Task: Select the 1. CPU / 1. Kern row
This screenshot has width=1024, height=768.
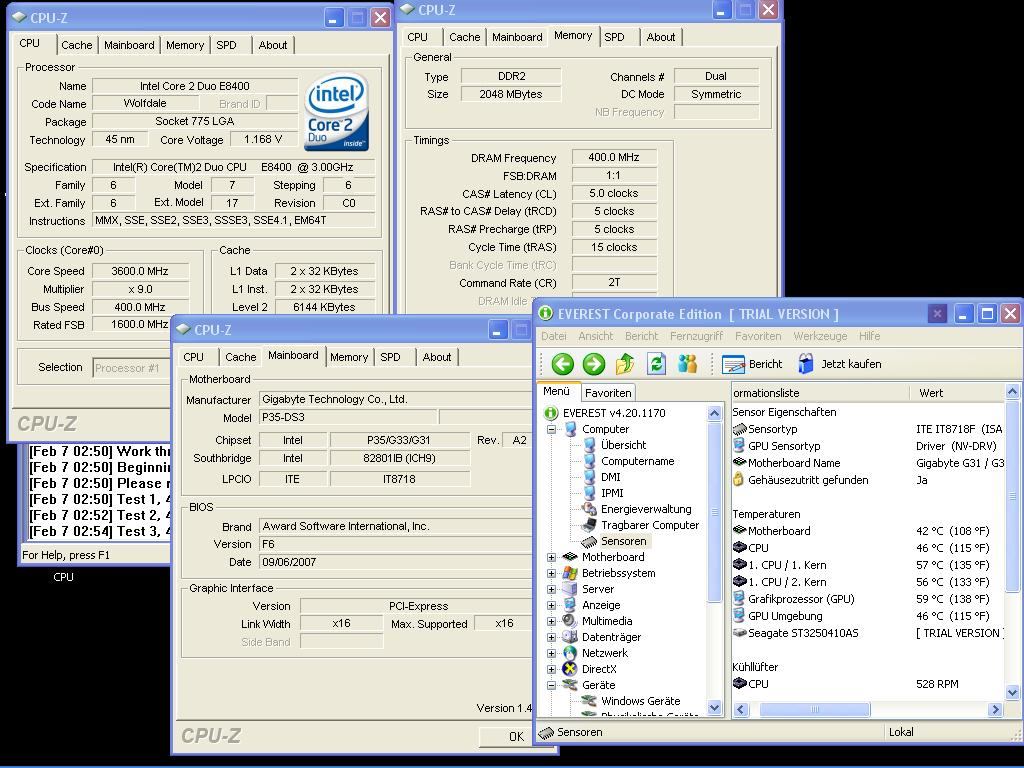Action: tap(867, 565)
